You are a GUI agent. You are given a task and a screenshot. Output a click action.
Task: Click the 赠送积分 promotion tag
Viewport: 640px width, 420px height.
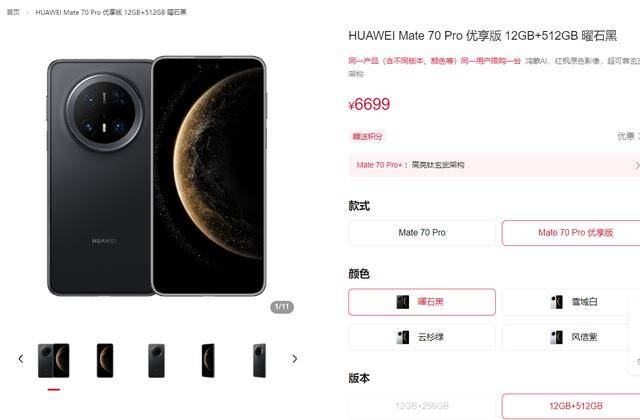coord(367,136)
